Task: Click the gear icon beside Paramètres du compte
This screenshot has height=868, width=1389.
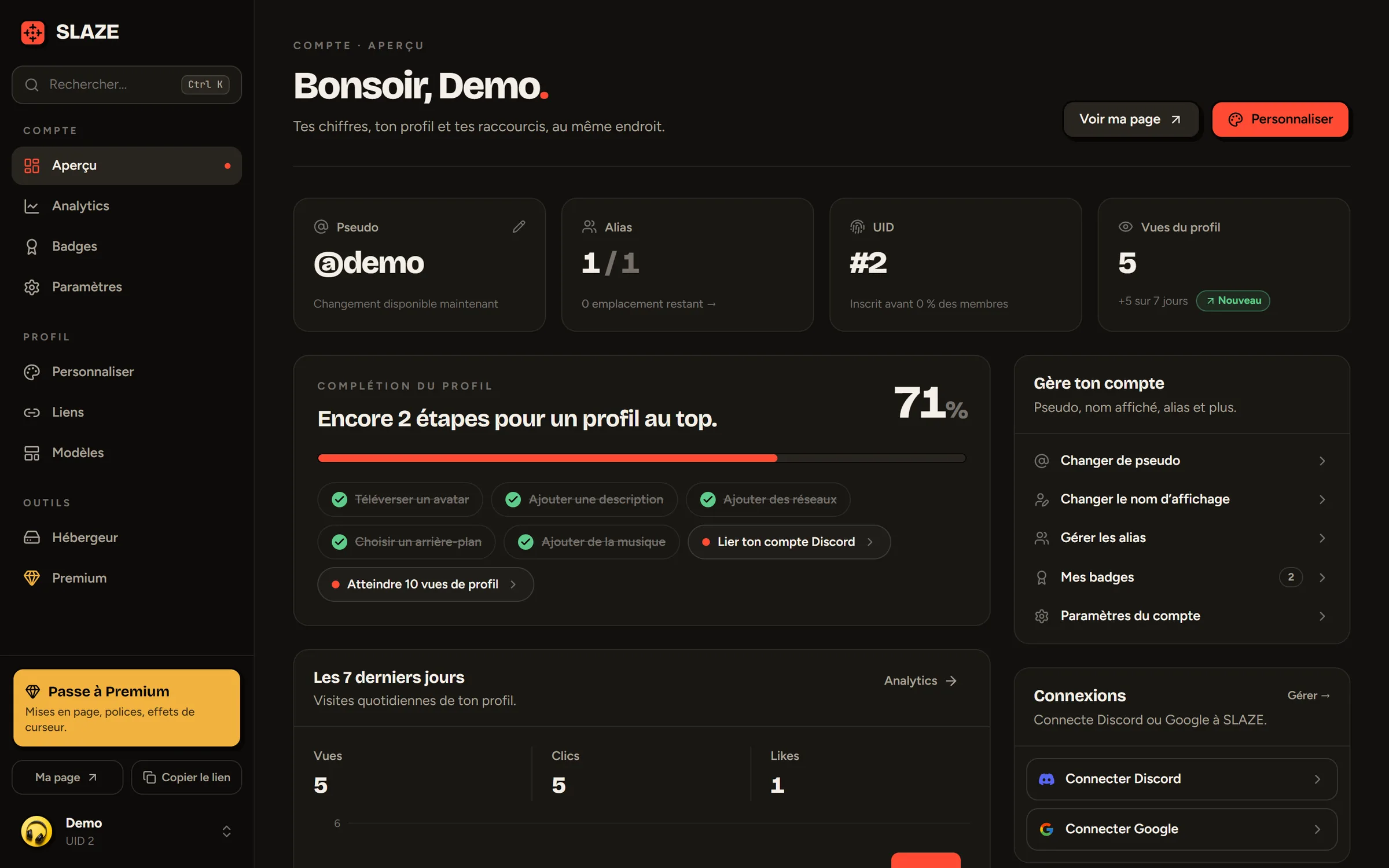Action: pos(1042,616)
